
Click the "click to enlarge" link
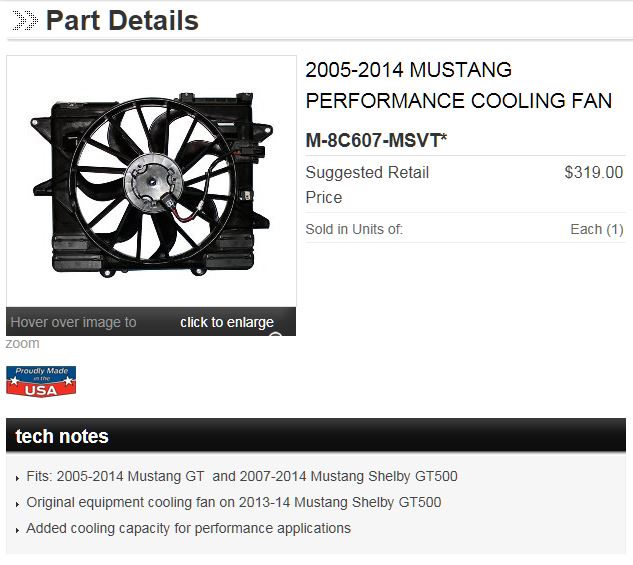point(226,322)
